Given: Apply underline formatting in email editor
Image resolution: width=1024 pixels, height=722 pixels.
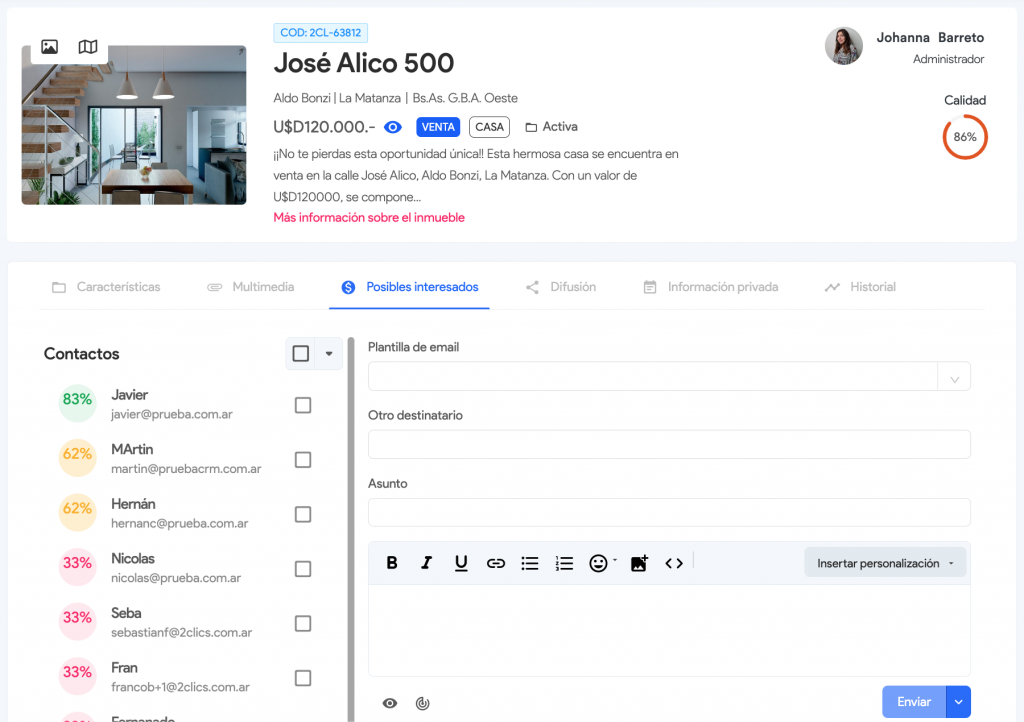Looking at the screenshot, I should tap(461, 563).
